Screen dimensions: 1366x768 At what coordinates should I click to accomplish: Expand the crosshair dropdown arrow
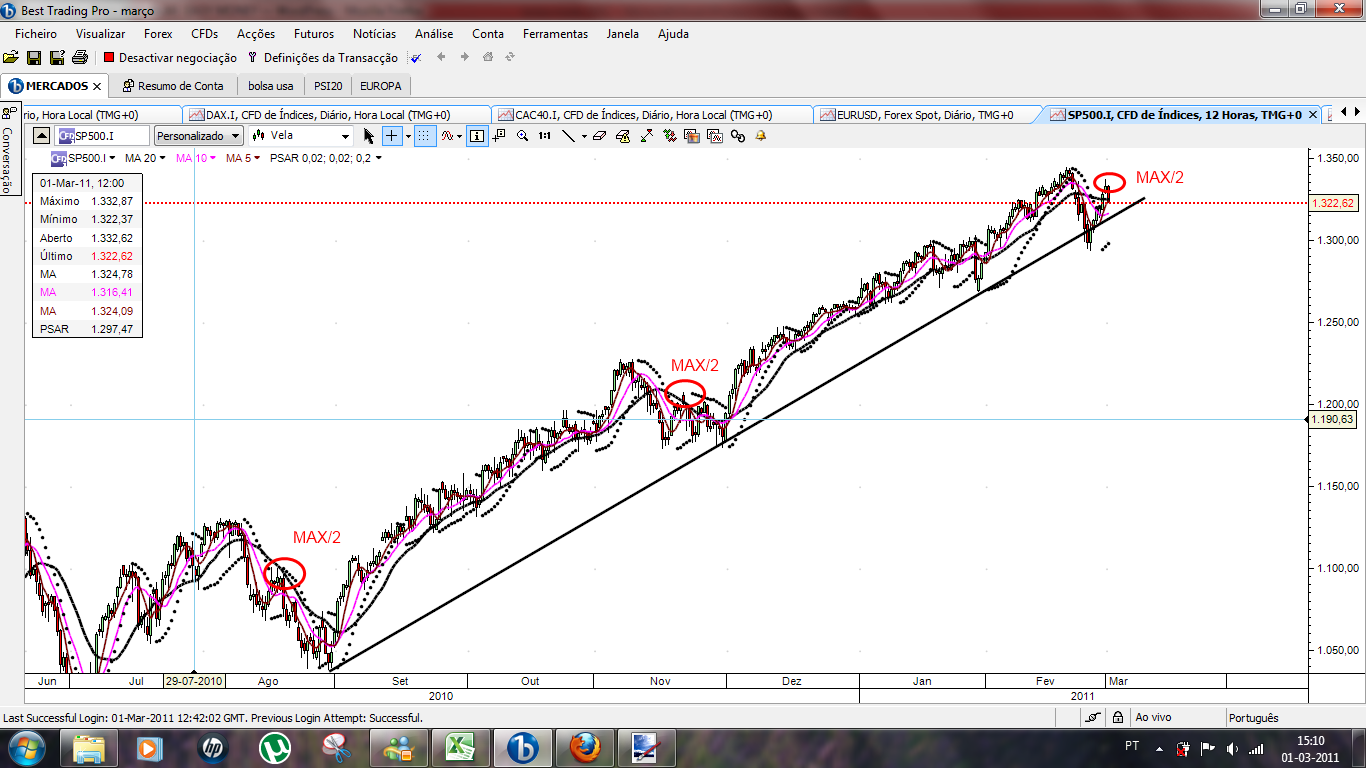(408, 136)
